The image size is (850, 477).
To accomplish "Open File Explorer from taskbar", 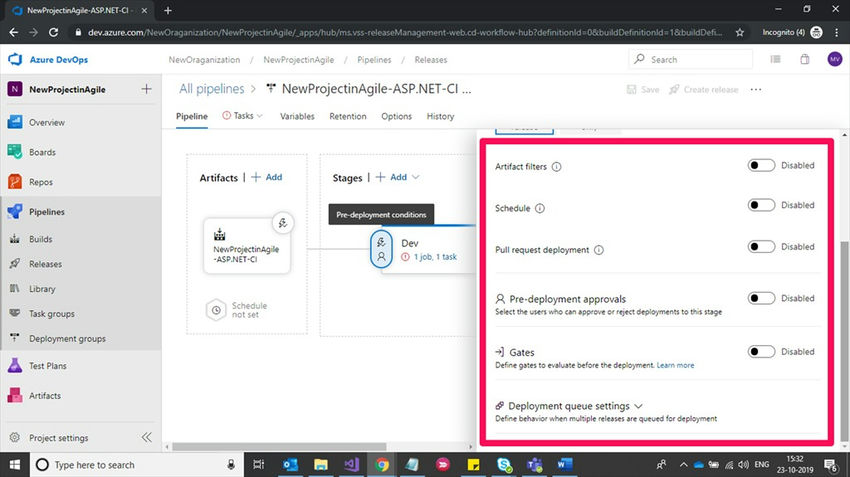I will click(x=320, y=465).
